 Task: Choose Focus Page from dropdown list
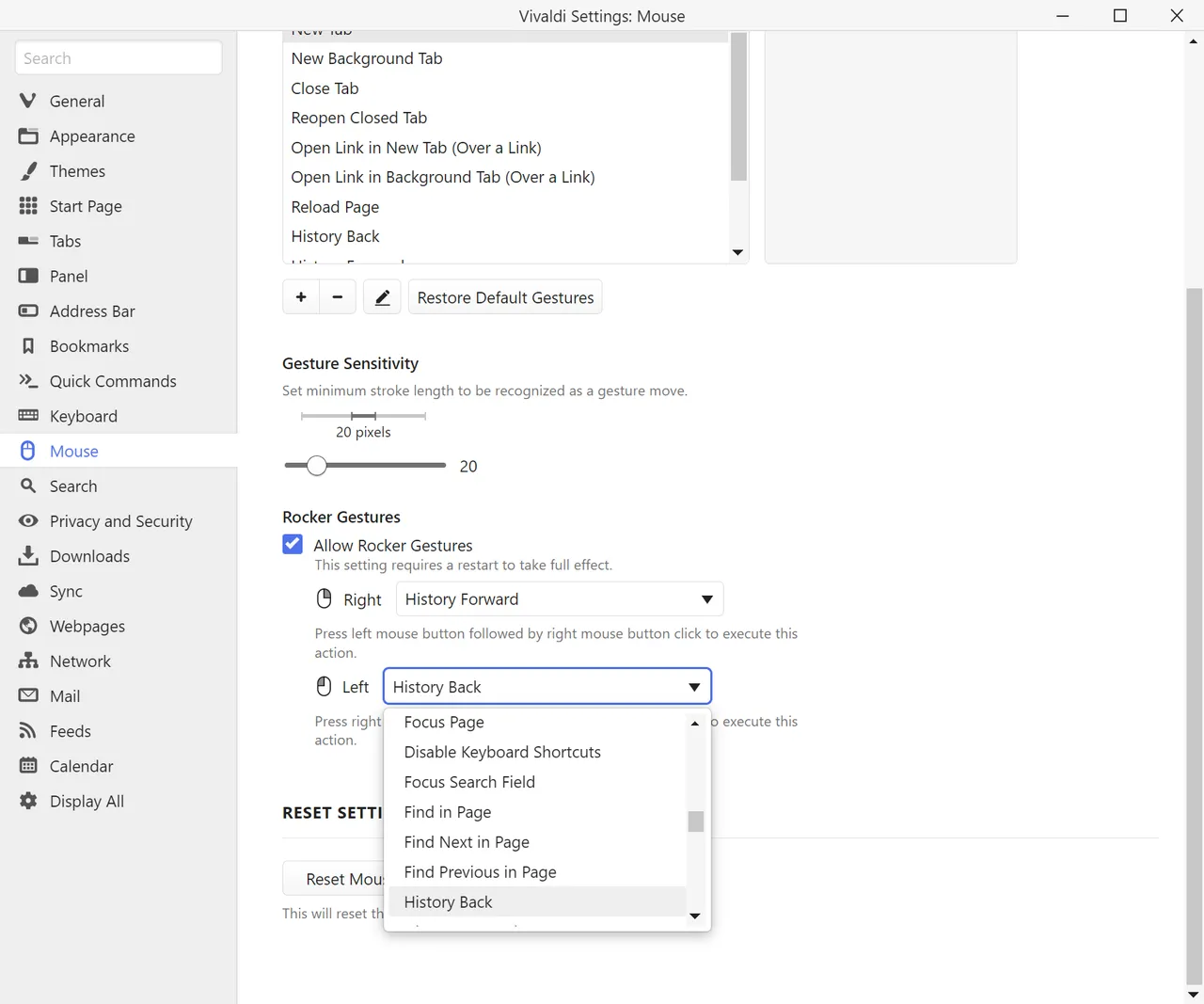537,722
